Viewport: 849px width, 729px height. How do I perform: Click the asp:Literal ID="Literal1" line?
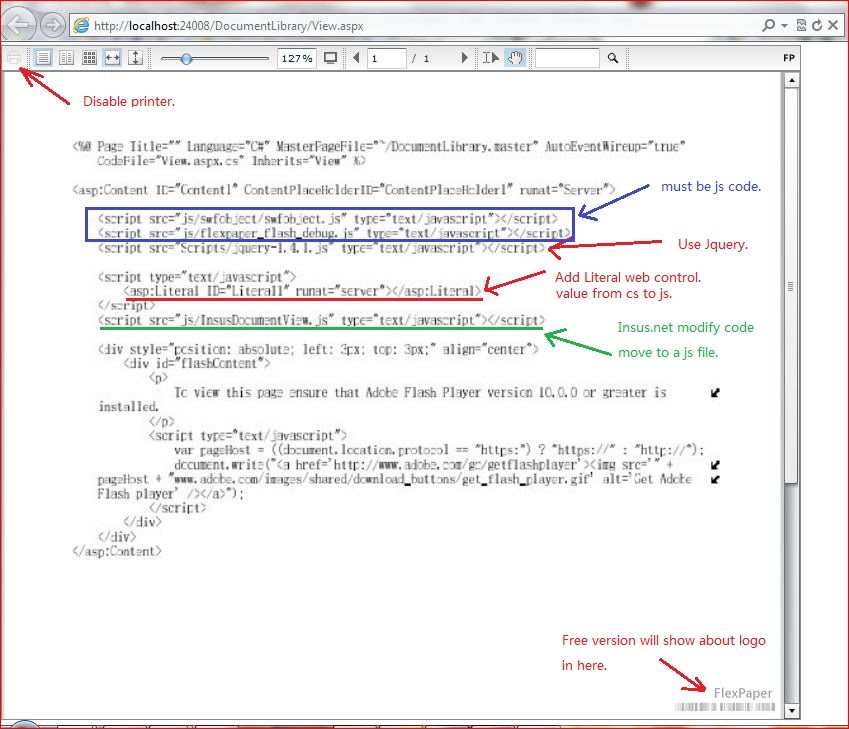click(303, 291)
